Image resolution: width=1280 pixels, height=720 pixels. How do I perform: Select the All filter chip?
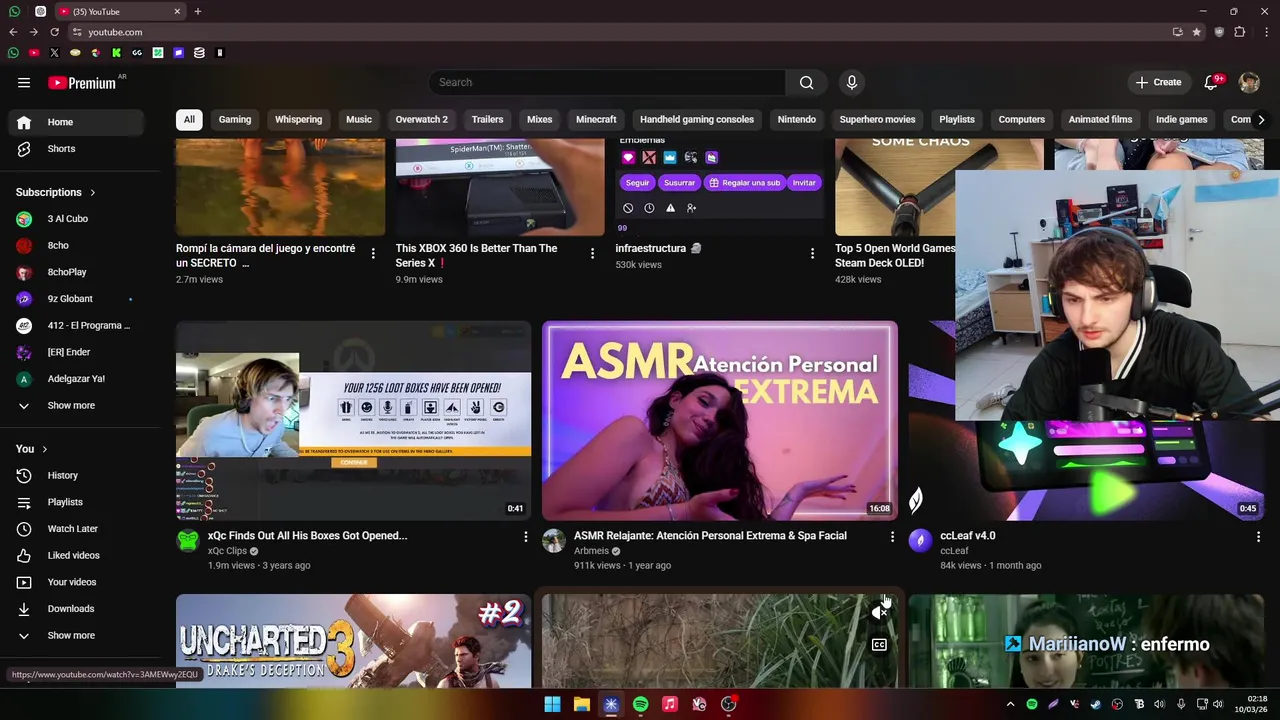coord(189,119)
